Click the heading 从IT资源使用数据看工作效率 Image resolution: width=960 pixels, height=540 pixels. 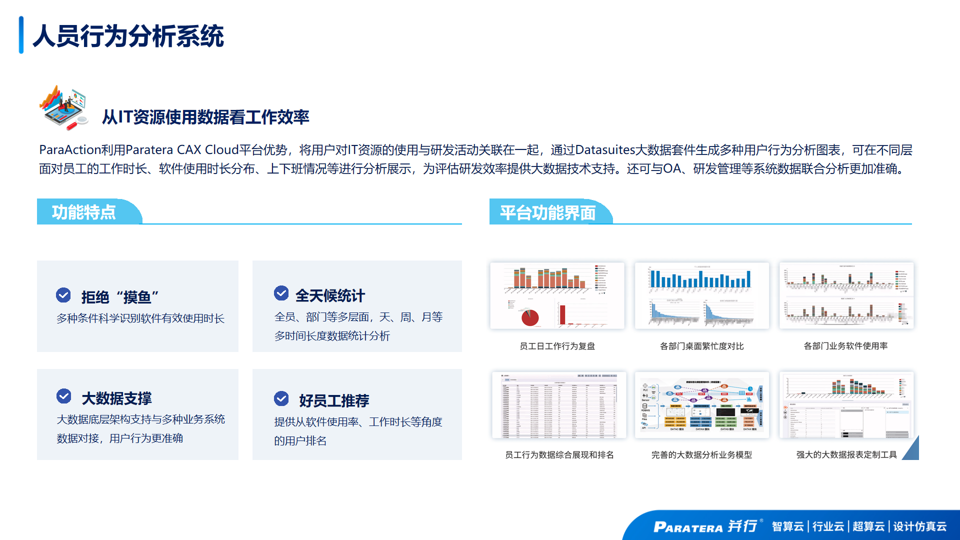click(205, 117)
